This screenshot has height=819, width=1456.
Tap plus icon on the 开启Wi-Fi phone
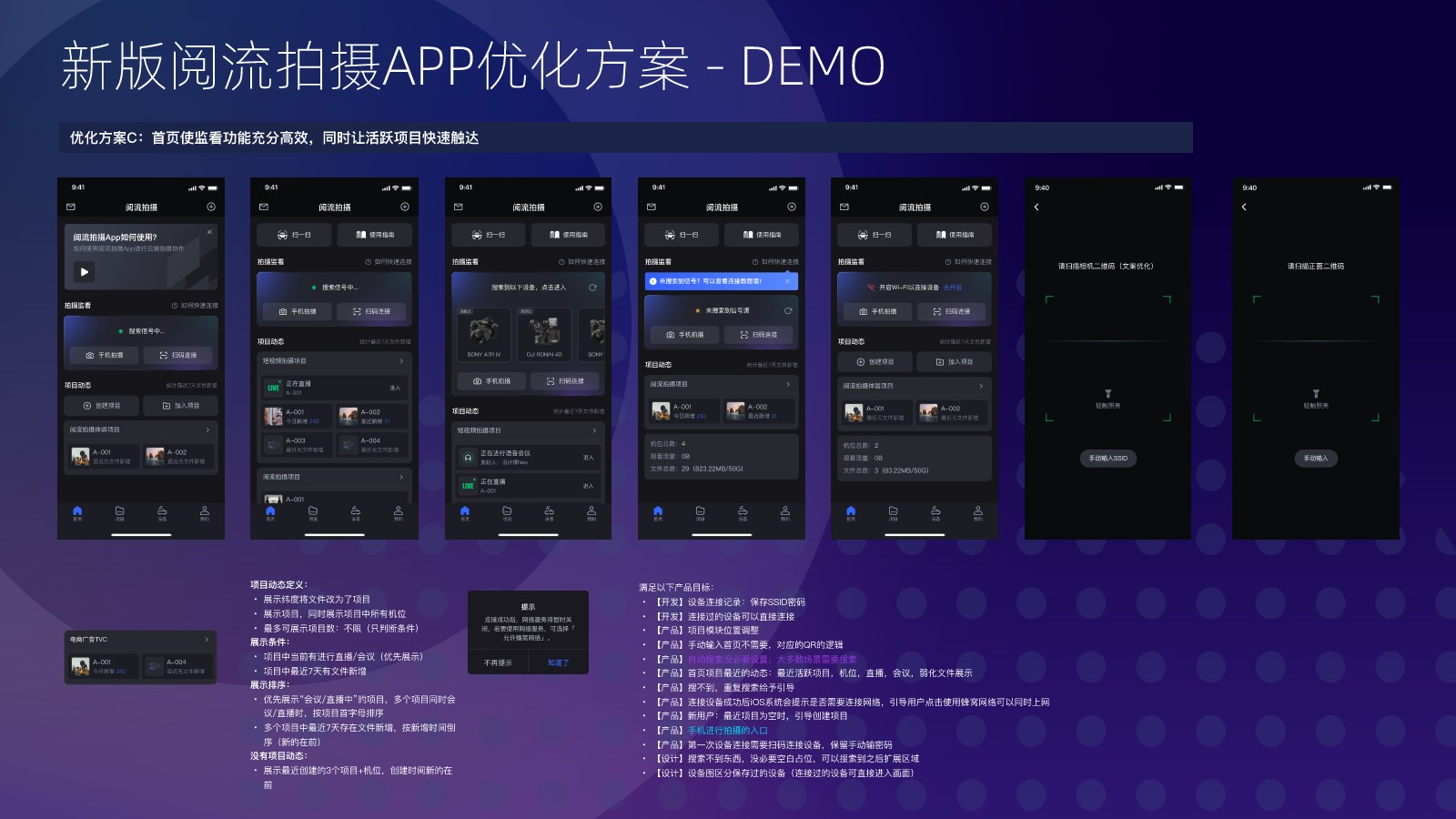985,207
